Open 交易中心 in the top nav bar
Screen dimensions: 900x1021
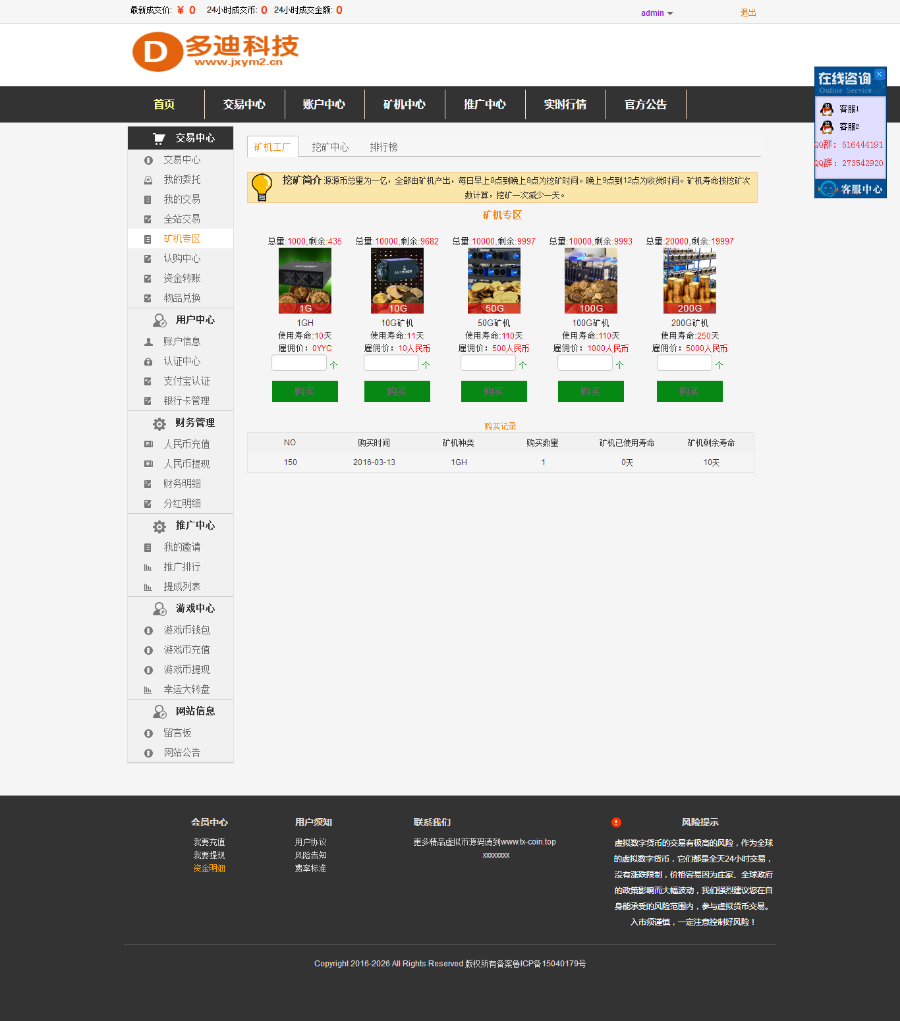(x=244, y=104)
